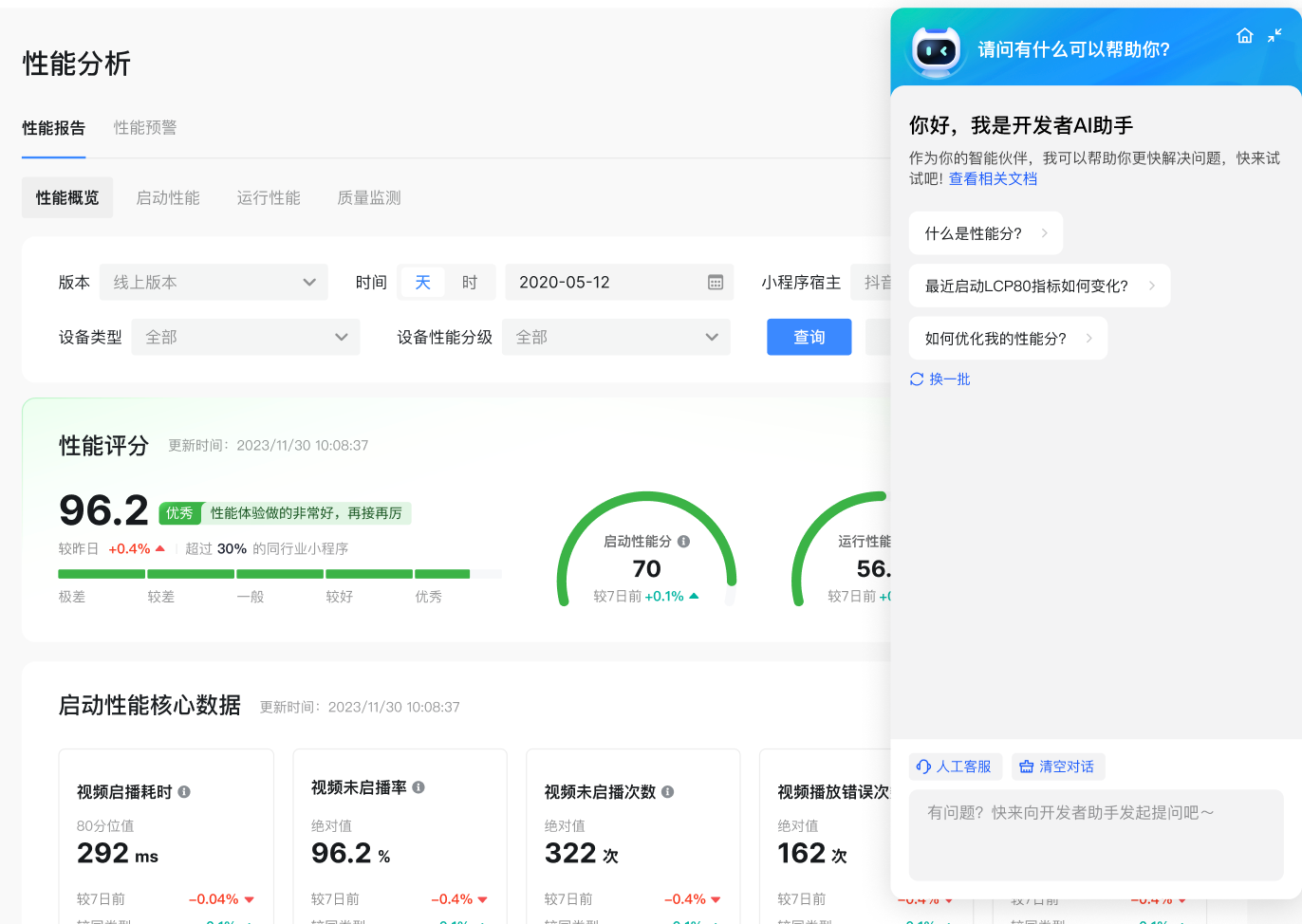Screen dimensions: 1302x924
Task: Collapse the AI assistant panel
Action: click(x=1274, y=36)
